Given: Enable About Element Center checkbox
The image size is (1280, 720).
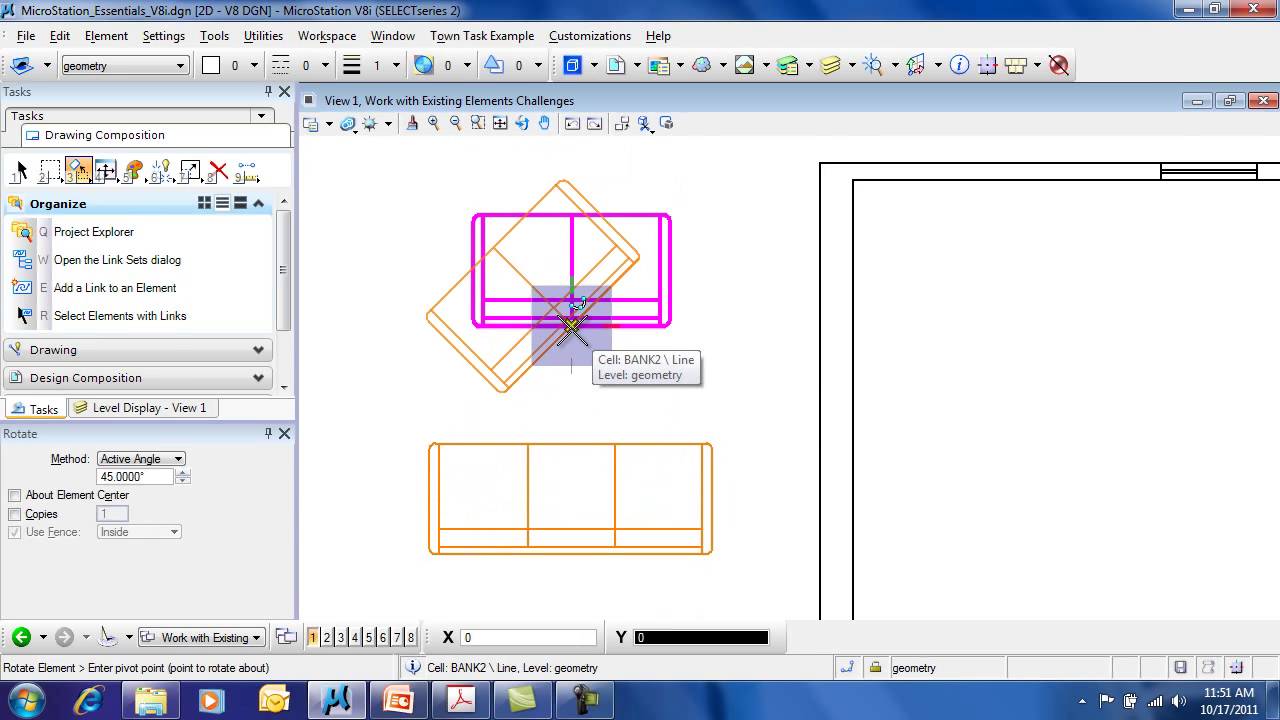Looking at the screenshot, I should tap(14, 495).
